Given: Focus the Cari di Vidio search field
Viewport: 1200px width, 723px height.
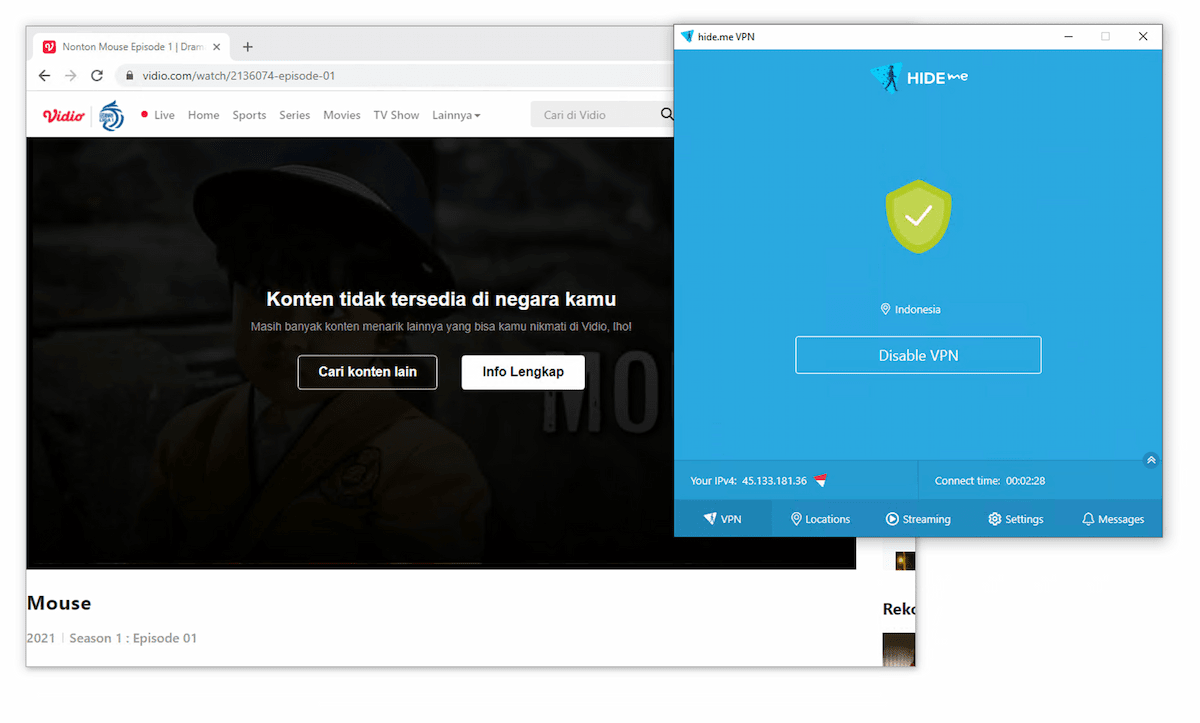Looking at the screenshot, I should [x=596, y=115].
